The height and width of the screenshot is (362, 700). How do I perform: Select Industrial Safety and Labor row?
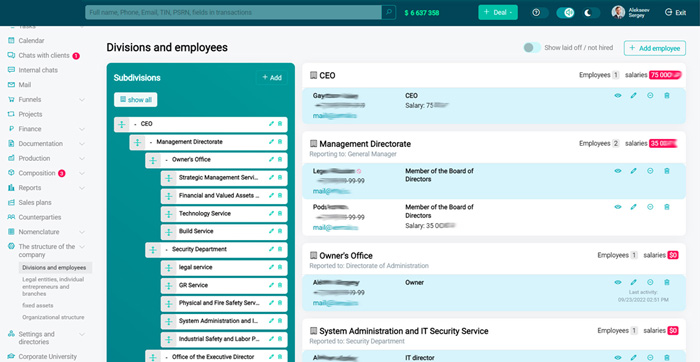point(224,339)
